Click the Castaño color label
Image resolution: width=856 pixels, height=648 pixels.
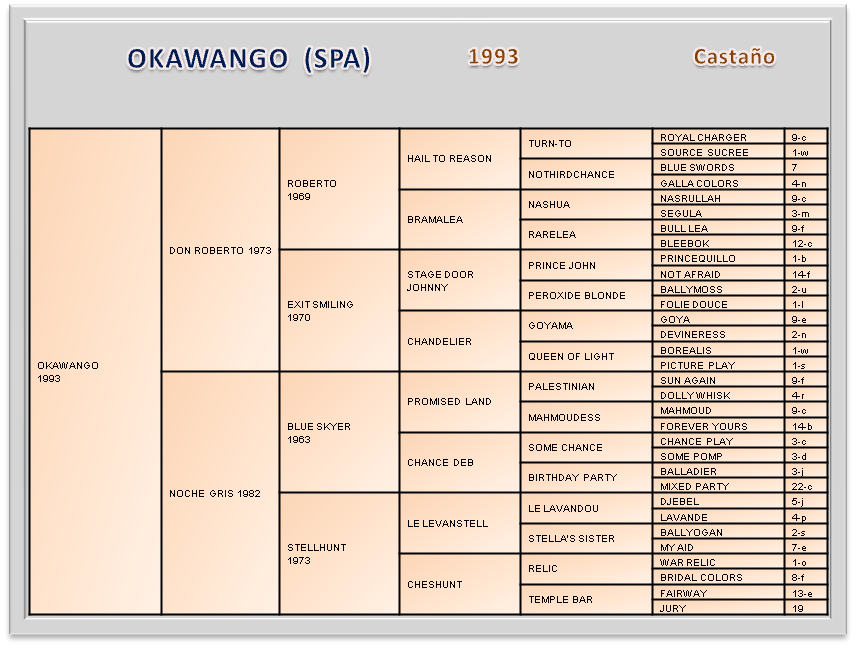point(734,57)
